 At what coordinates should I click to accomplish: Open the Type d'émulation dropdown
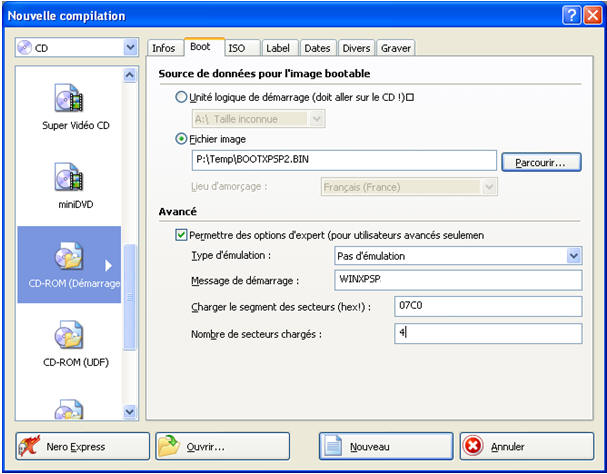[574, 256]
